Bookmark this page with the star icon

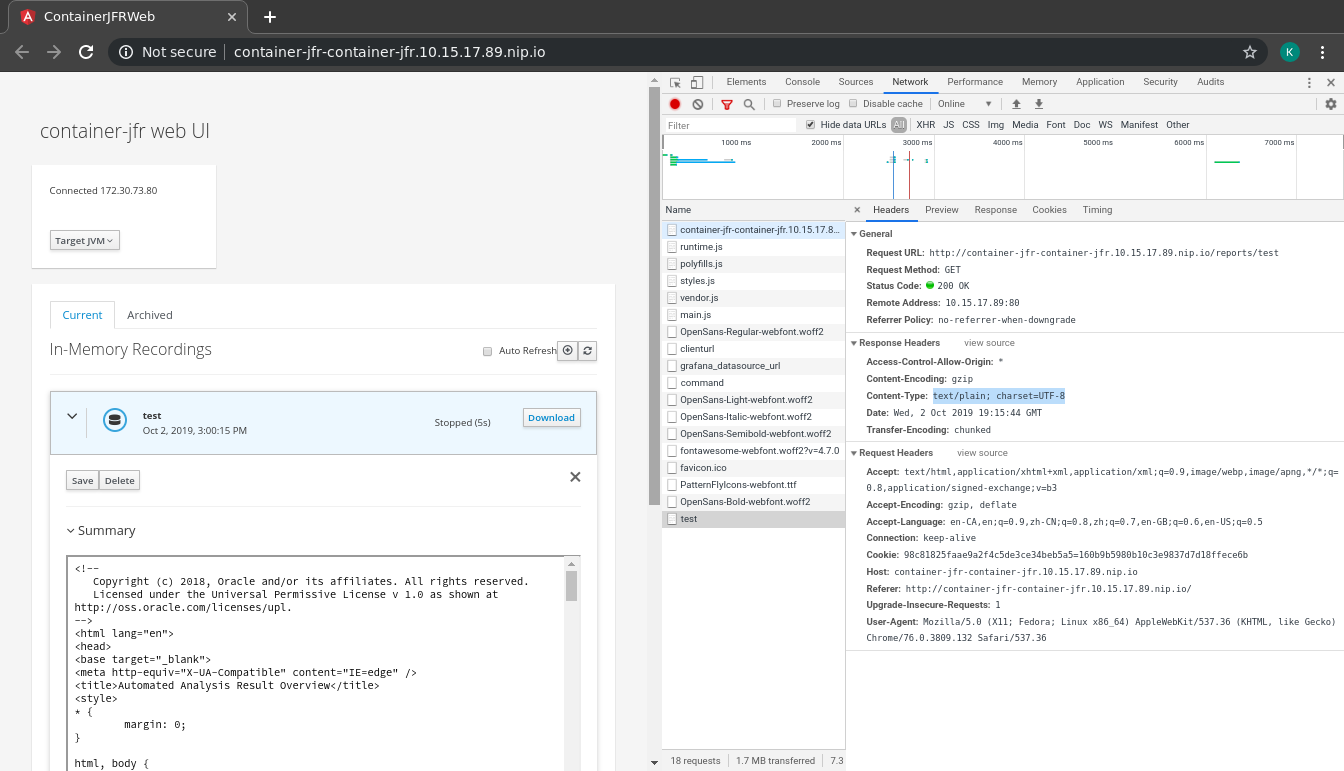1250,52
